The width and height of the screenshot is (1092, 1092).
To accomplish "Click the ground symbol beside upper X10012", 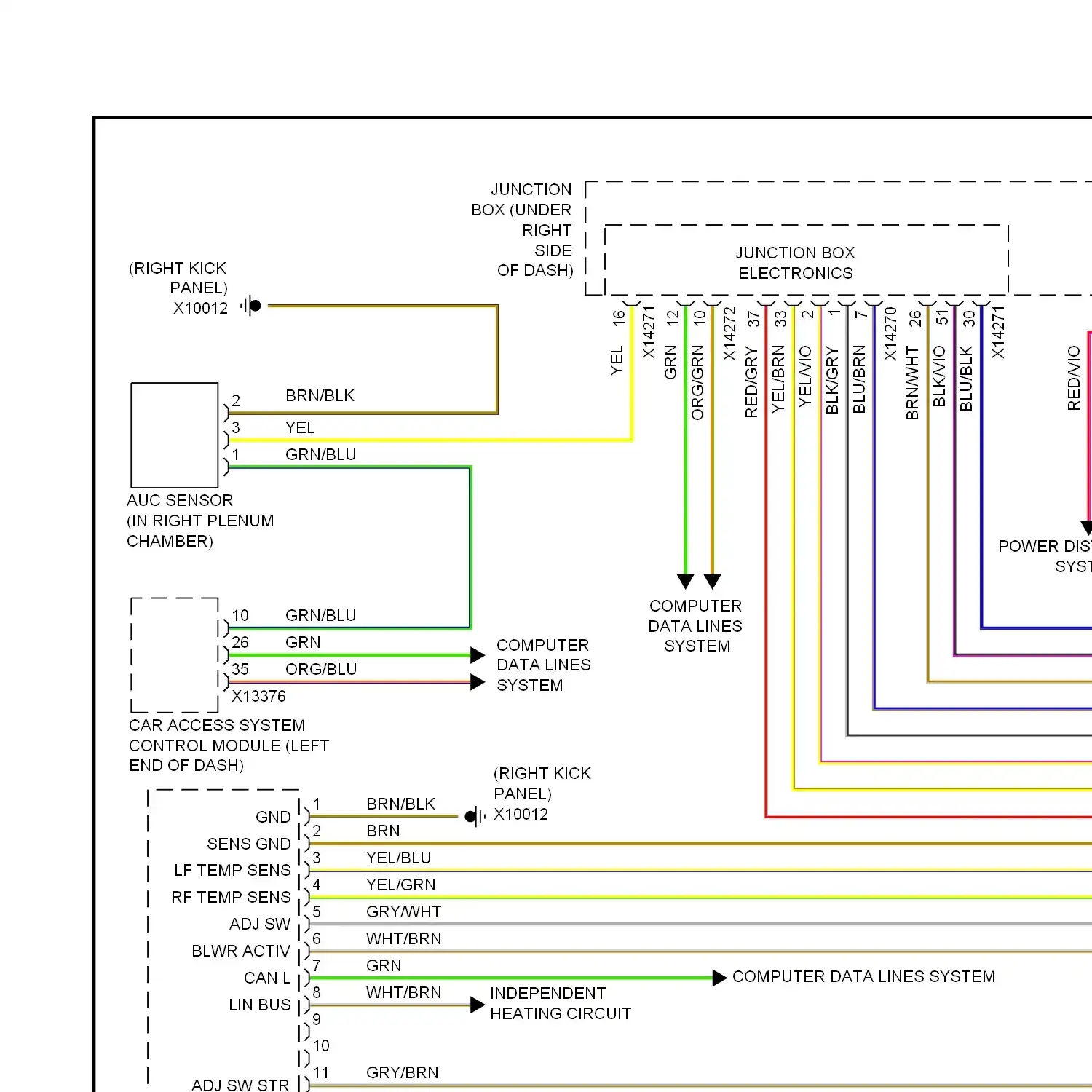I will 250,306.
